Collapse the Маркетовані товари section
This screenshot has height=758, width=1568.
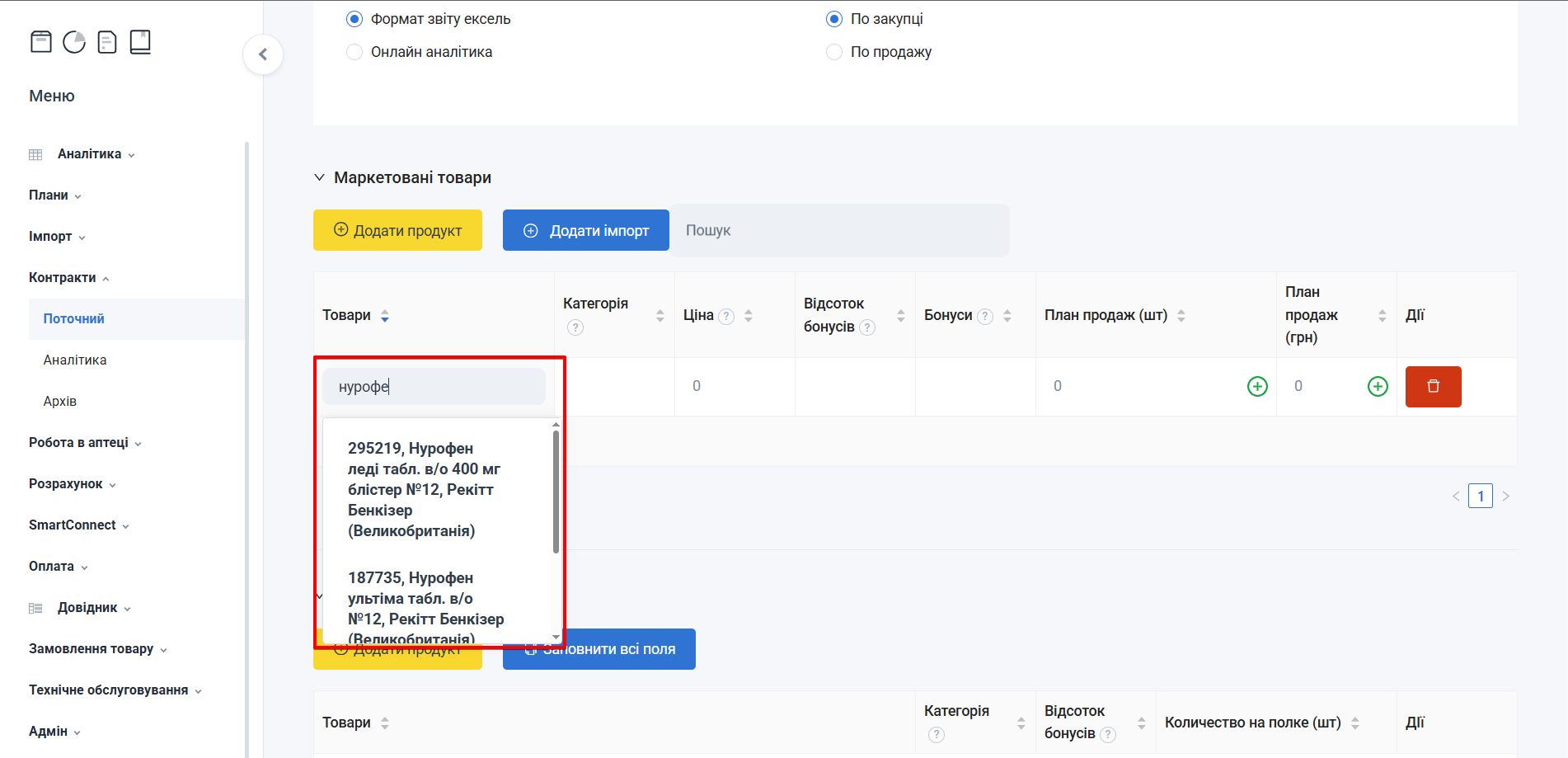320,178
